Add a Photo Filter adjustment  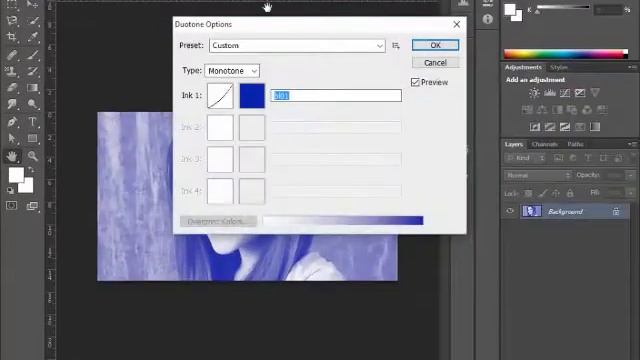click(571, 110)
